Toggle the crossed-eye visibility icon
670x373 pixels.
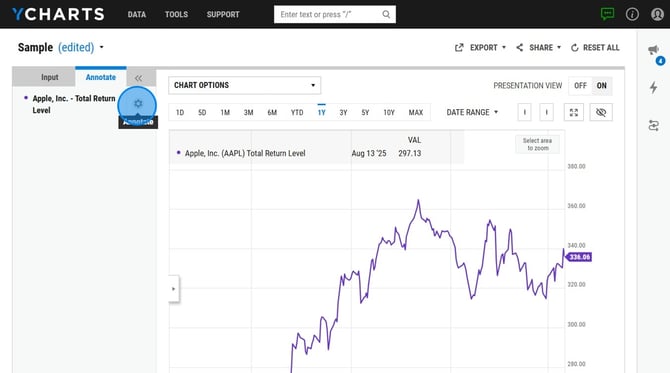click(x=601, y=112)
